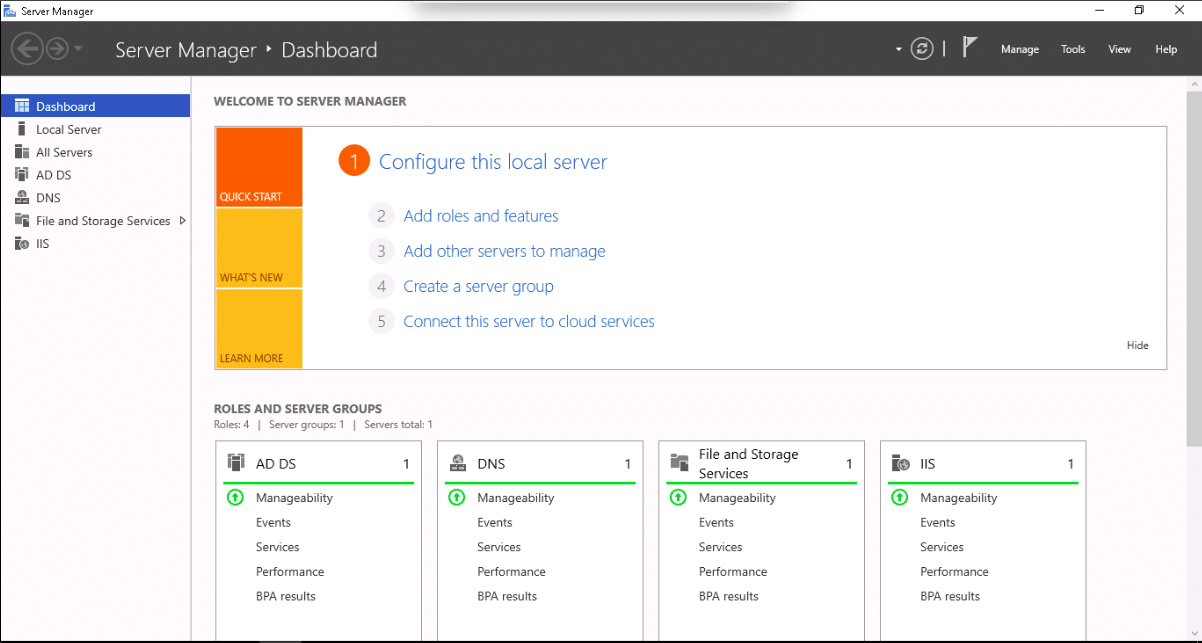Image resolution: width=1202 pixels, height=643 pixels.
Task: Open the navigation history dropdown arrow
Action: [78, 49]
